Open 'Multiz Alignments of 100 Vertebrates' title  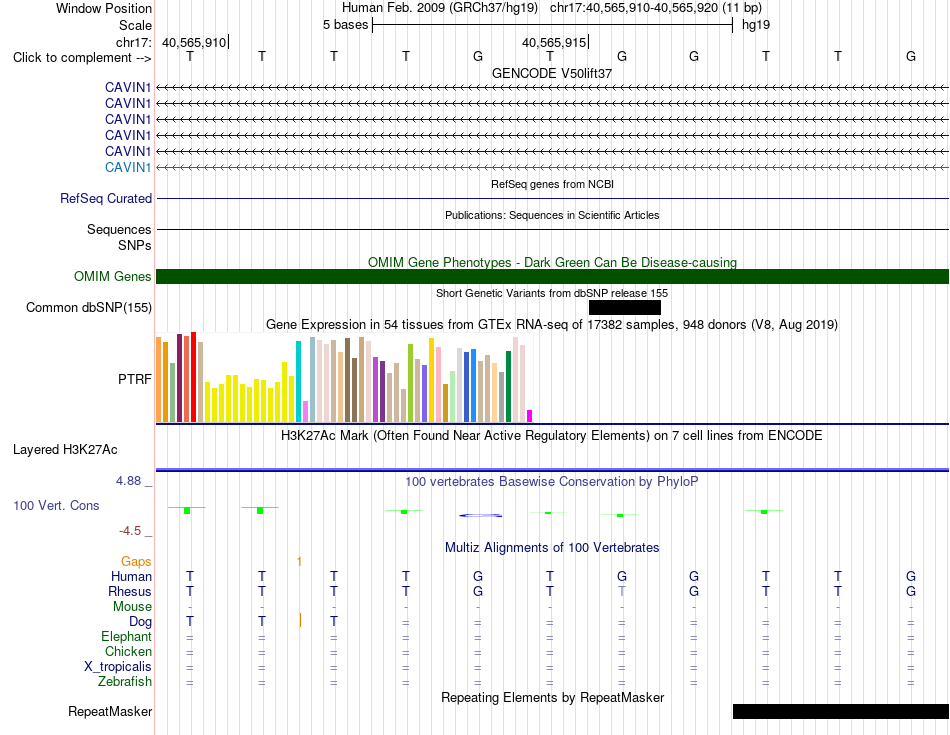click(x=552, y=548)
